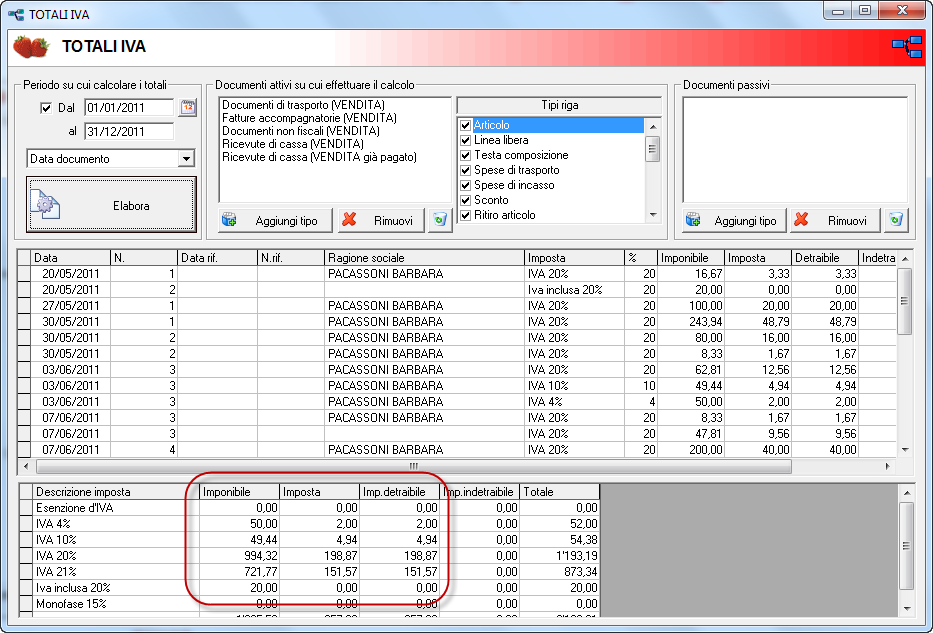The image size is (933, 633).
Task: Click the Imp.detraibile column header
Action: pyautogui.click(x=400, y=492)
